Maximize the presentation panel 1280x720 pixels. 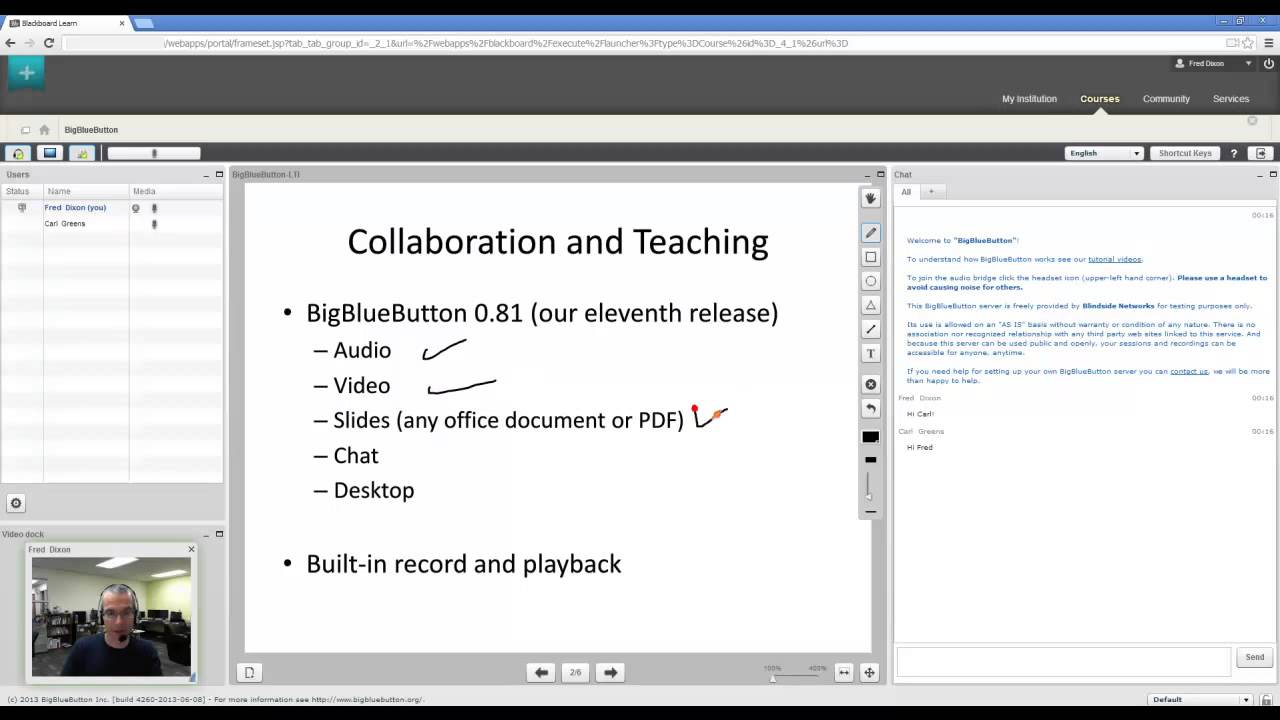[x=880, y=174]
